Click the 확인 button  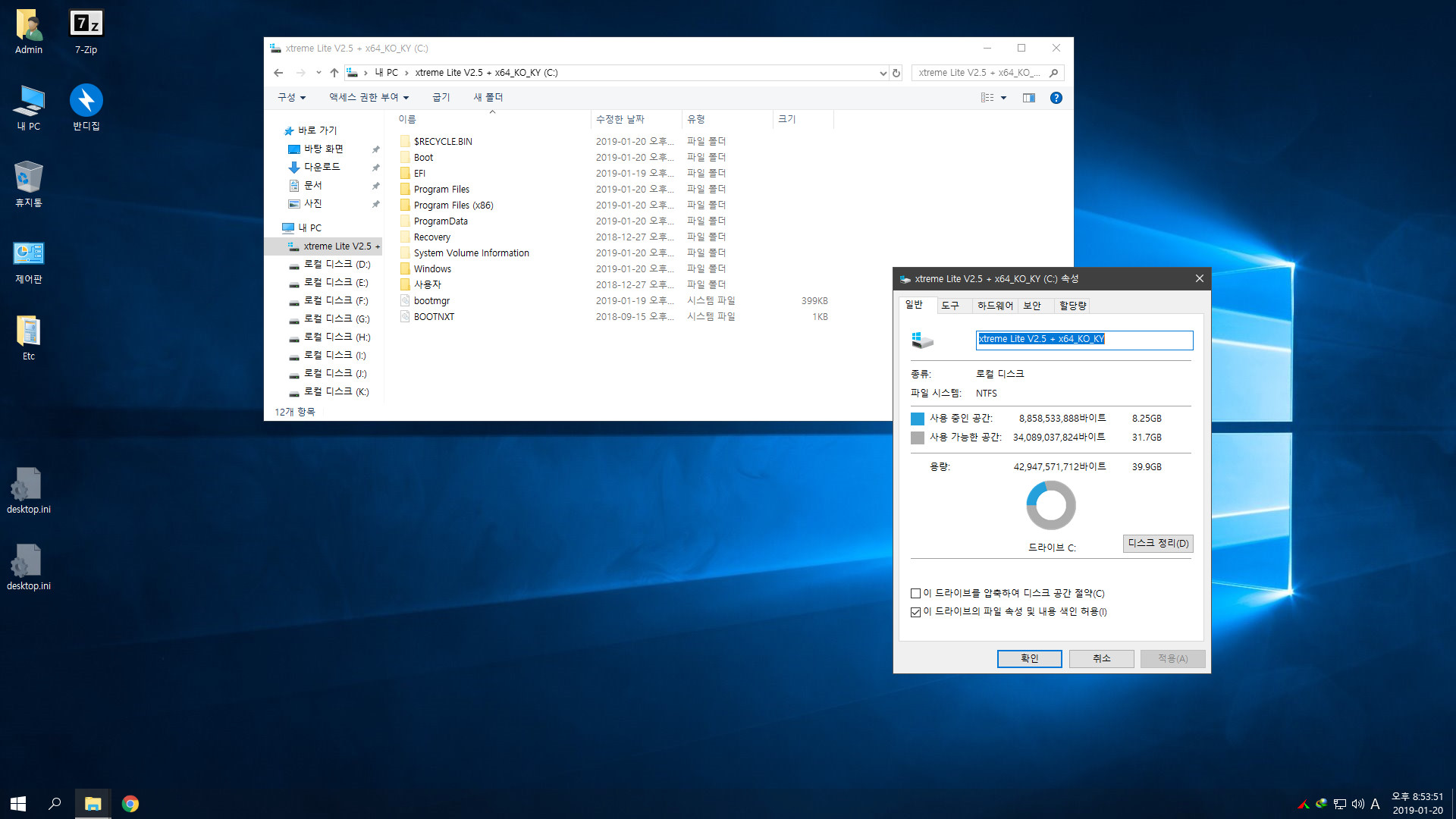click(1029, 659)
